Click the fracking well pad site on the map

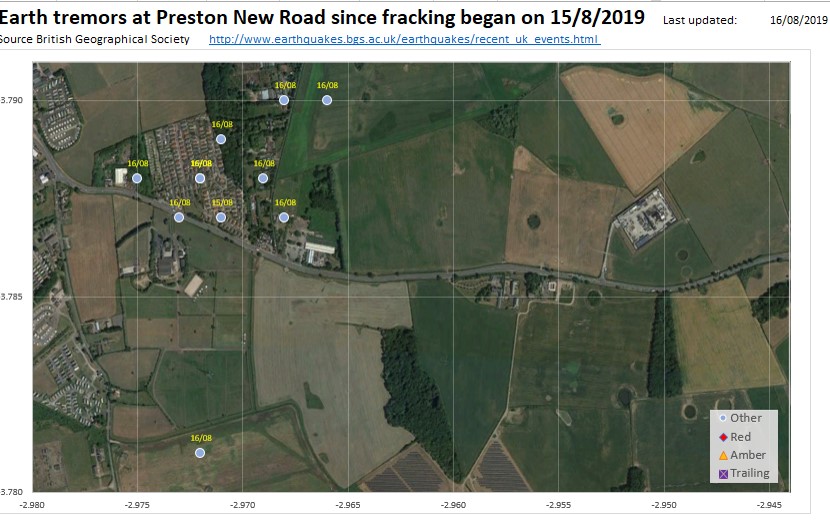(647, 222)
